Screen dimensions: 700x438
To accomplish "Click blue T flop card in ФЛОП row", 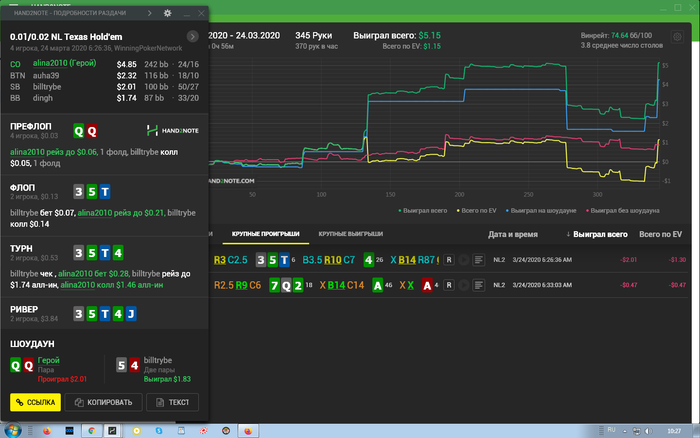I will [x=105, y=192].
